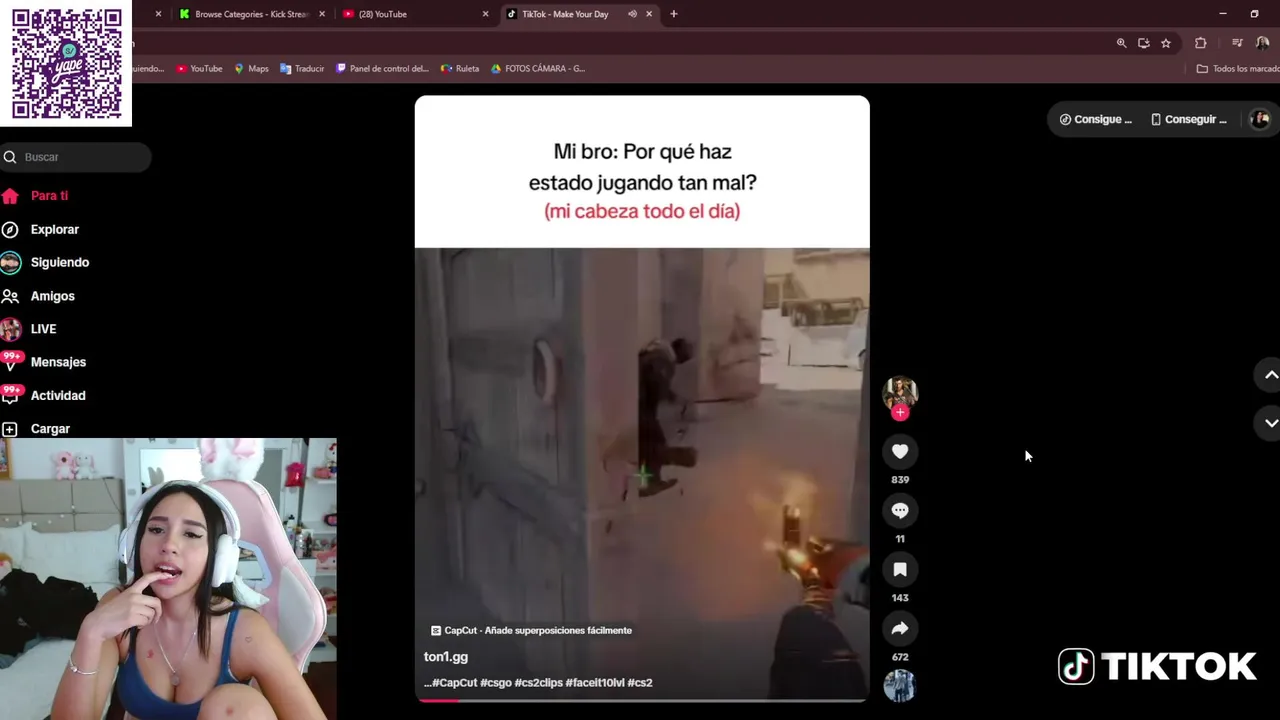Open Todos los marcadores folder
Viewport: 1280px width, 720px height.
coord(1238,69)
